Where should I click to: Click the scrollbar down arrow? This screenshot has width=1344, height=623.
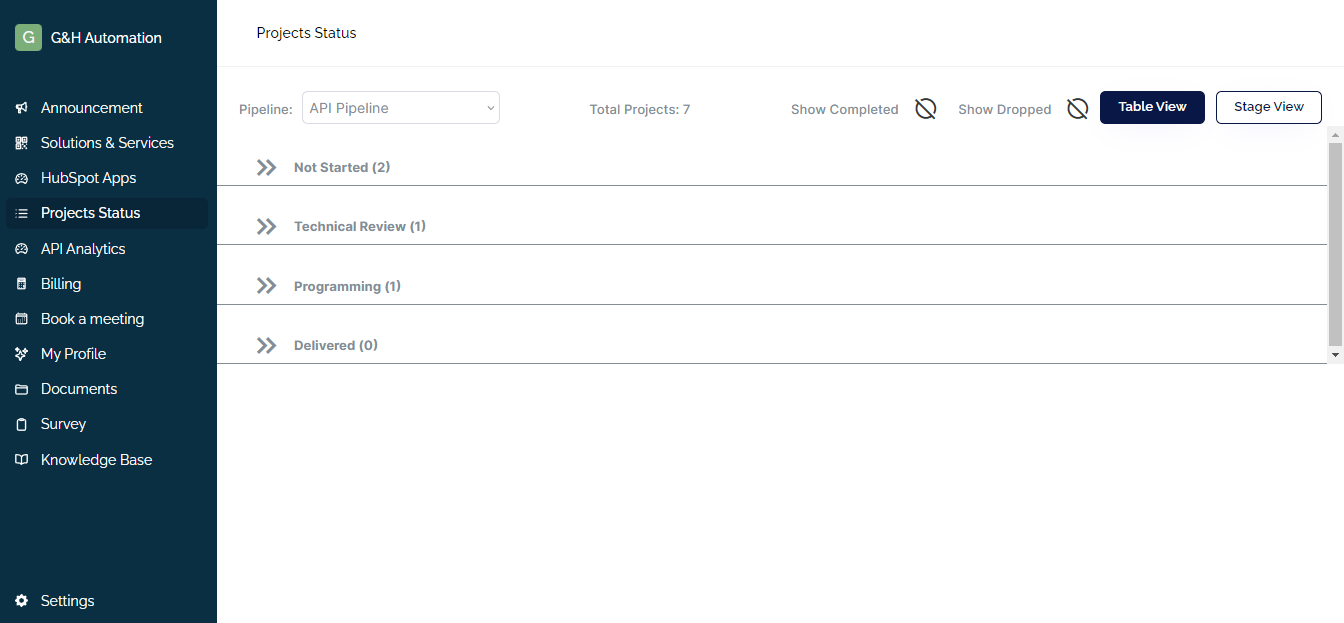[x=1335, y=355]
